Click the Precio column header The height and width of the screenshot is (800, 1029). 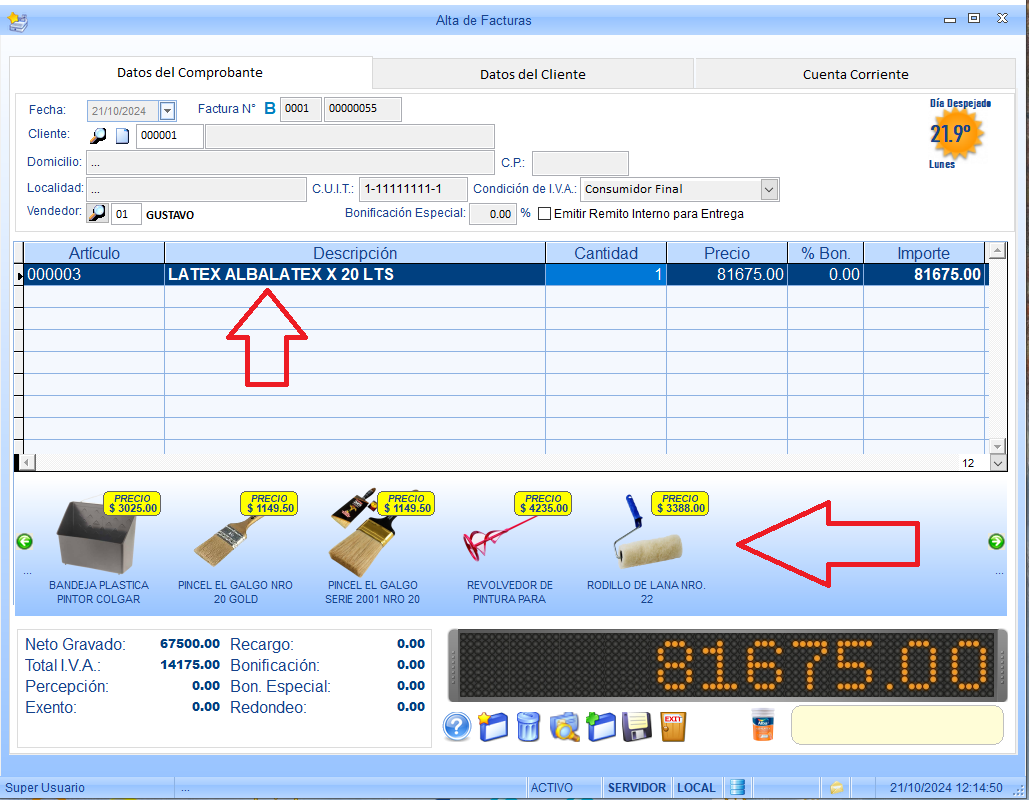[x=727, y=253]
